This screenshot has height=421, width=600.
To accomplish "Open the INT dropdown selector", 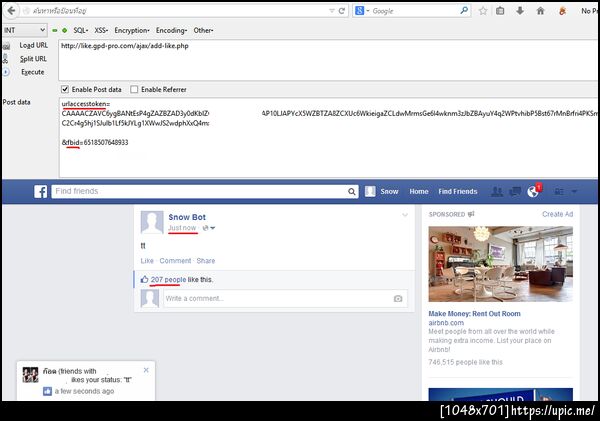I will coord(24,30).
